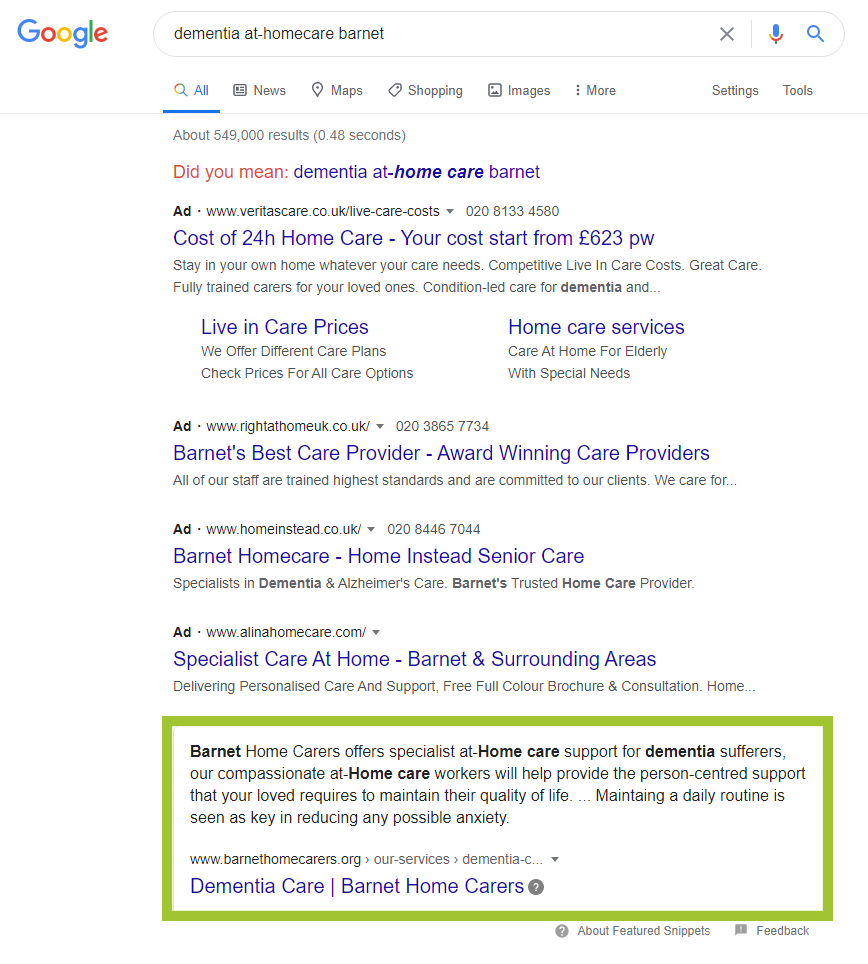Open 'Specialist Care At Home' ad

click(x=414, y=659)
